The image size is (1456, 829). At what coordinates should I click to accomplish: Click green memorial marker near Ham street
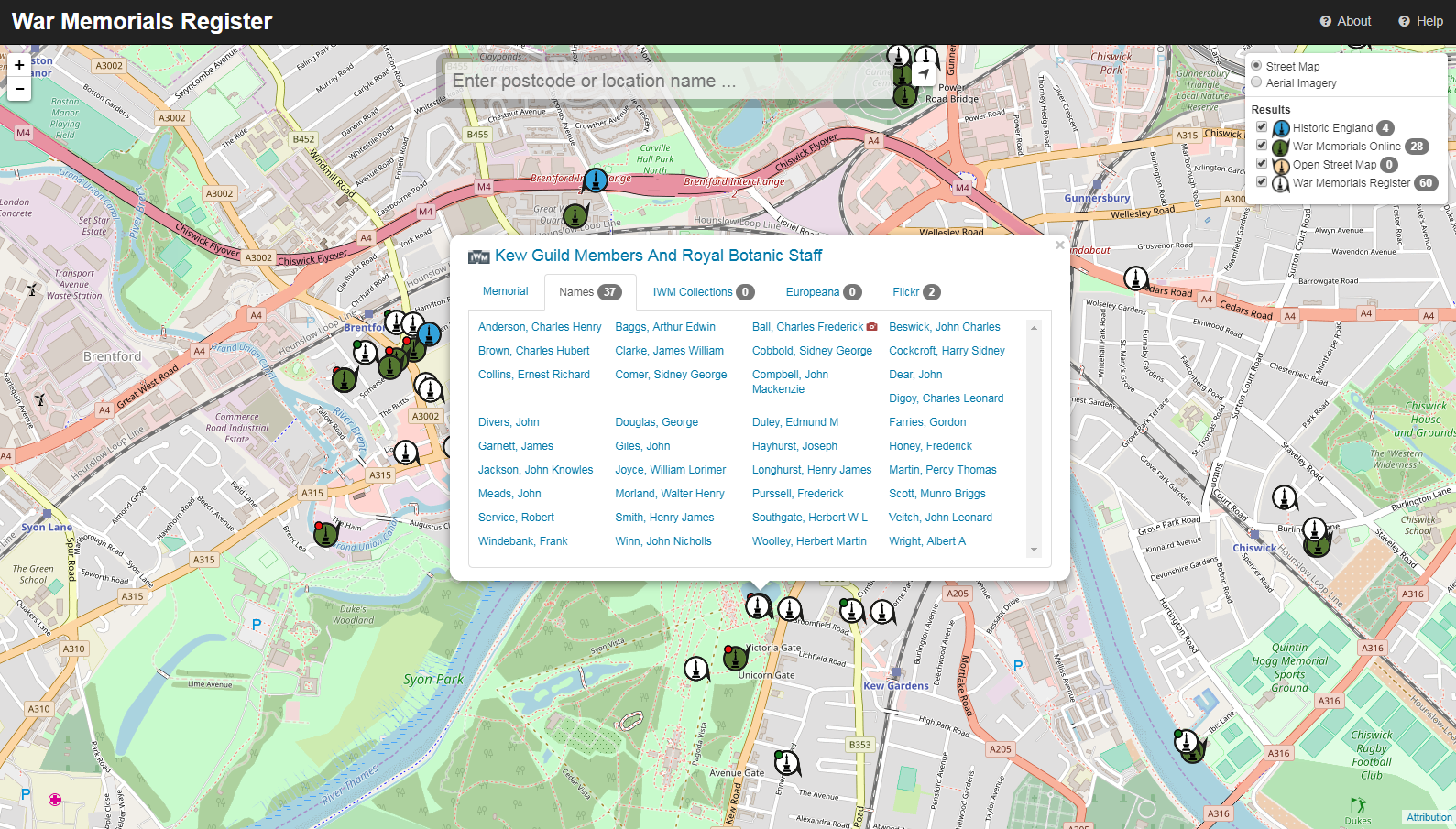click(326, 533)
